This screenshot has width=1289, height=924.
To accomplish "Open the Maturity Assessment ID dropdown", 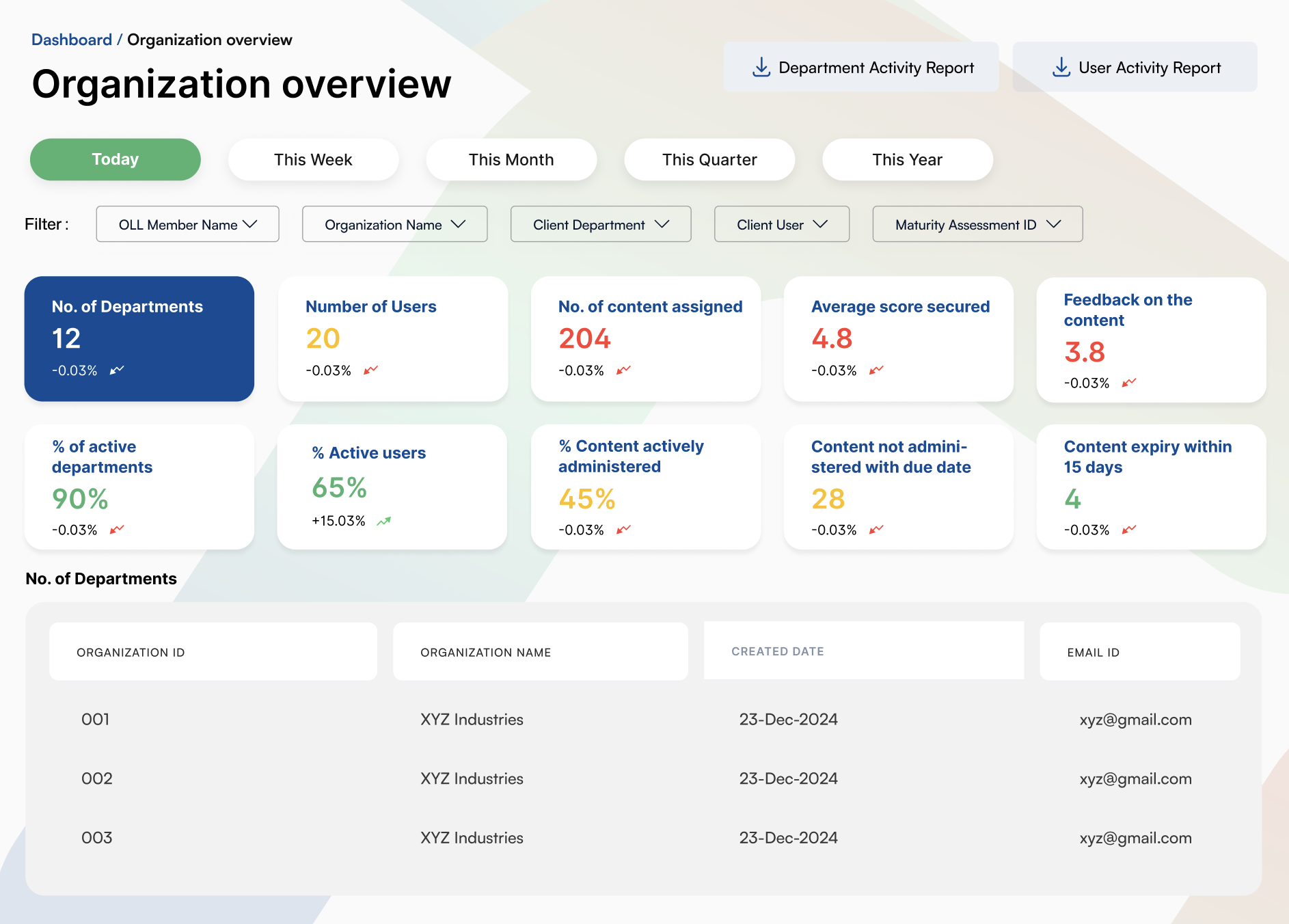I will 977,224.
